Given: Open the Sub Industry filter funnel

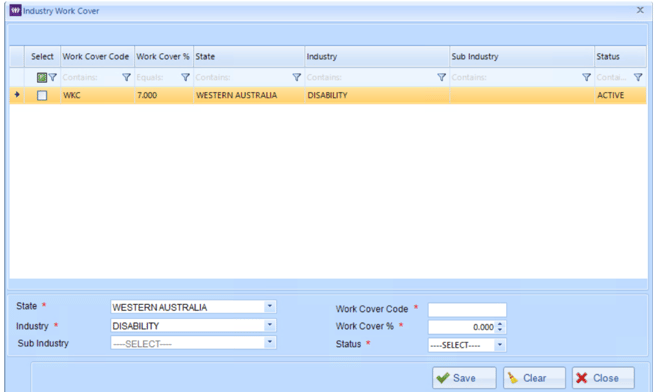Looking at the screenshot, I should 587,77.
